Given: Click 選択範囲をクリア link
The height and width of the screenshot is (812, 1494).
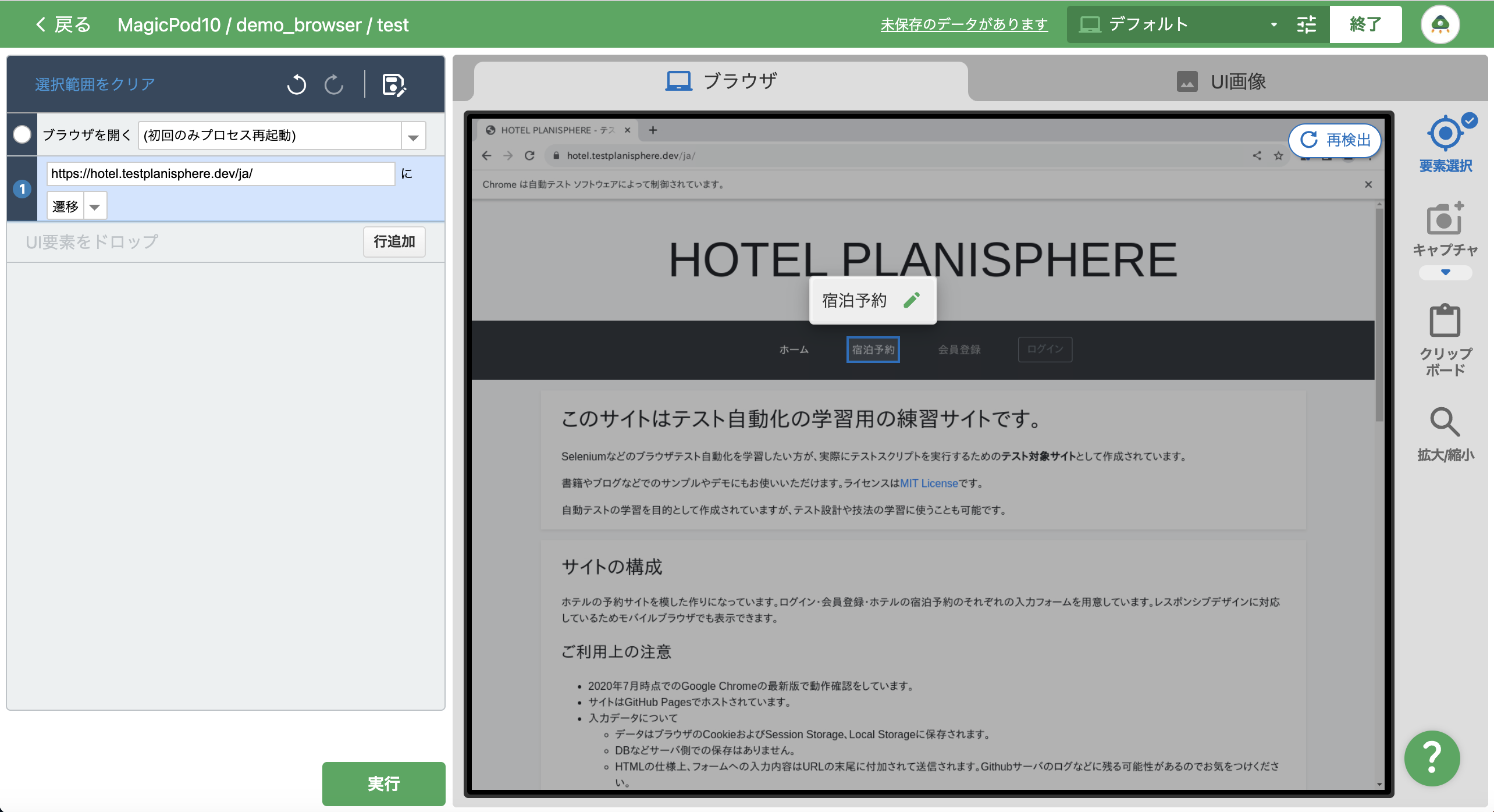Looking at the screenshot, I should (95, 84).
